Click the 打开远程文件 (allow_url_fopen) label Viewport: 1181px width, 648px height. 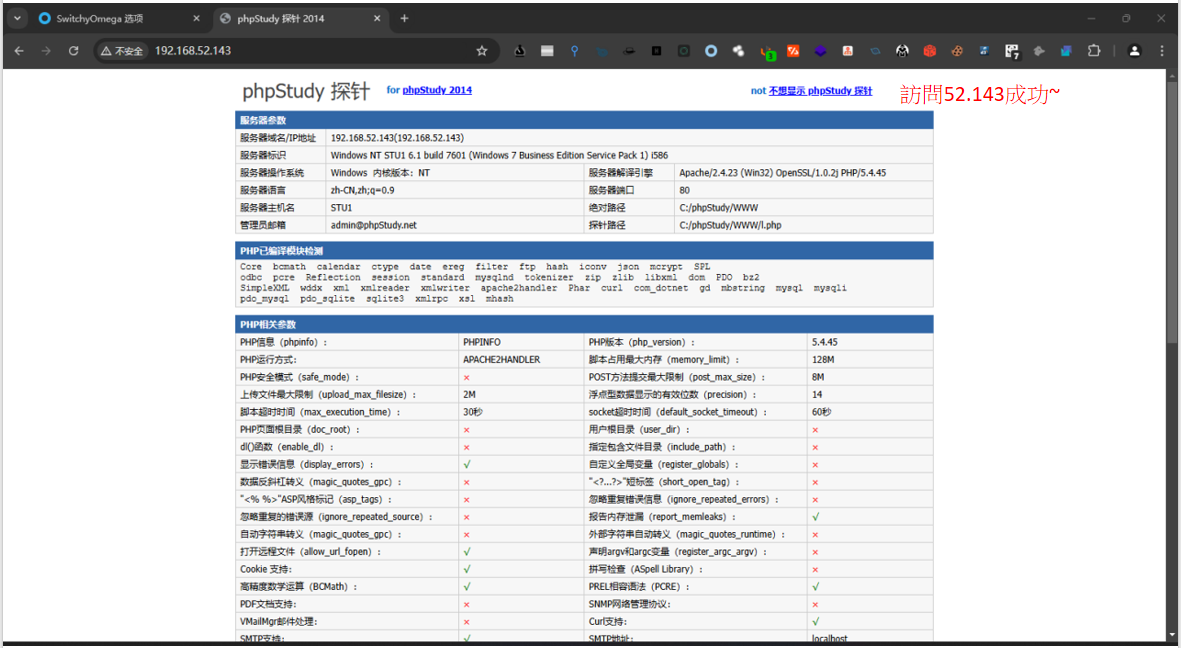[310, 552]
